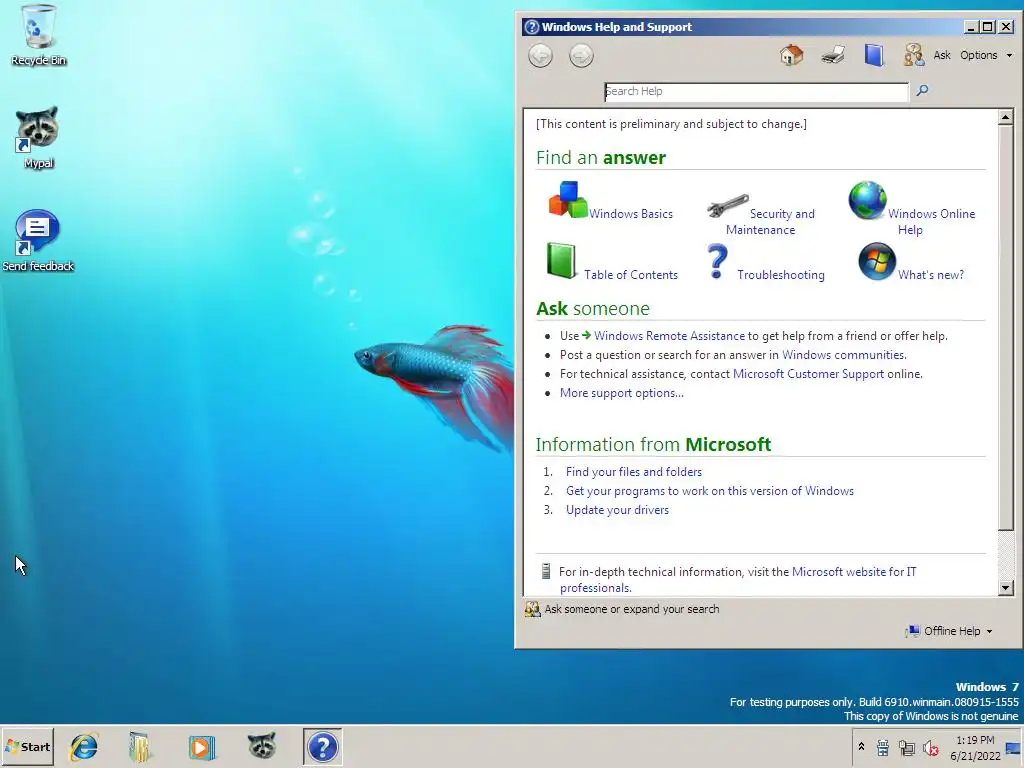
Task: Open Find your files and folders
Action: point(633,472)
